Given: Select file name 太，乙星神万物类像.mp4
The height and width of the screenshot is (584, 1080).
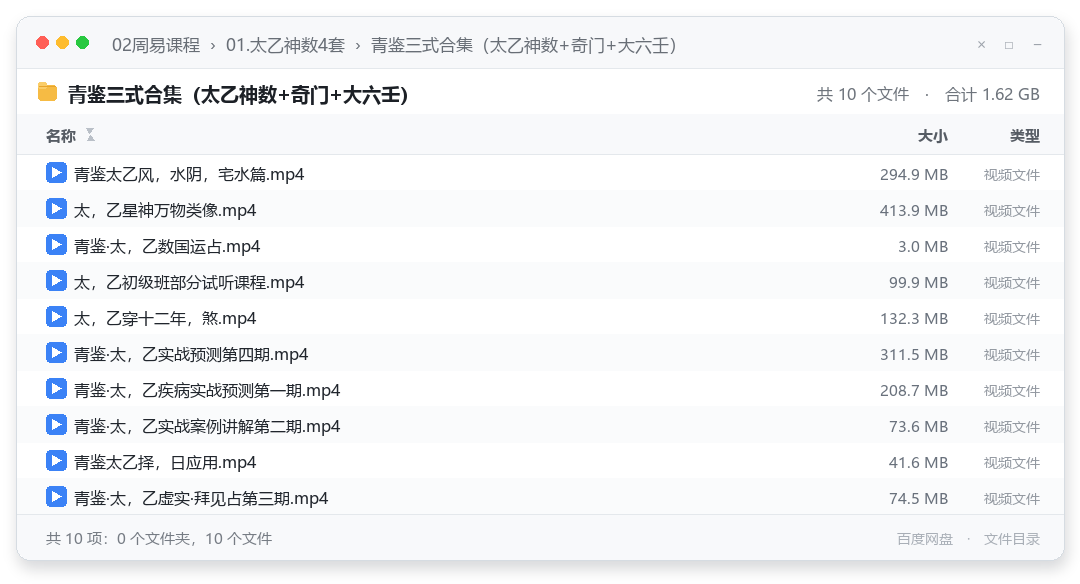Looking at the screenshot, I should click(165, 211).
